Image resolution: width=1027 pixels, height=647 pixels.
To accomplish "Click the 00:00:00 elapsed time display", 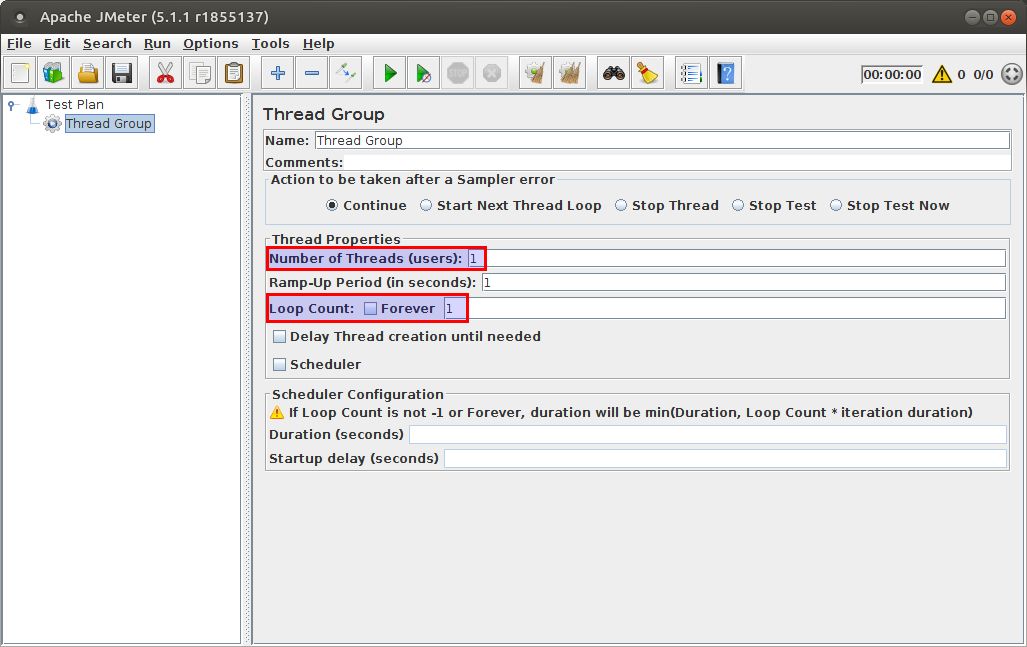I will pyautogui.click(x=892, y=75).
